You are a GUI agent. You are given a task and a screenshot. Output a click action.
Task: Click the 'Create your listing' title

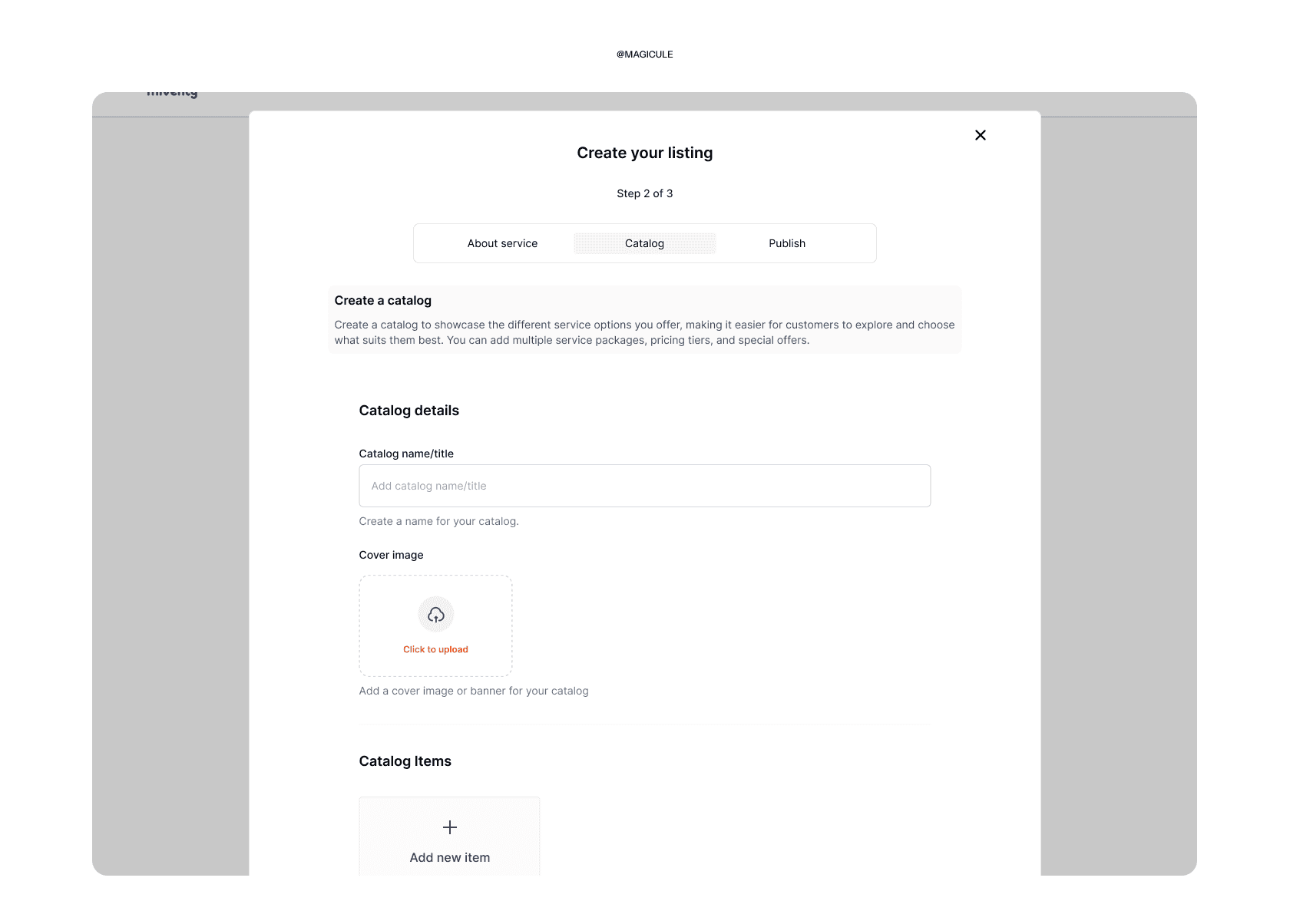pos(645,153)
